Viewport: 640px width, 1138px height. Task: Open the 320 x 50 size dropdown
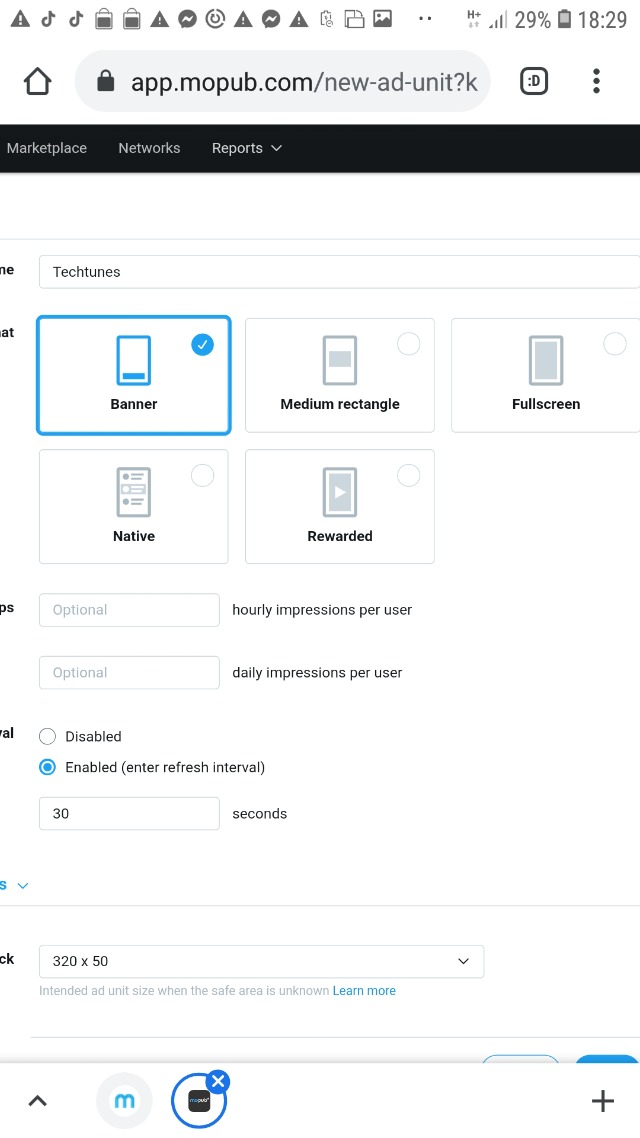pos(261,962)
